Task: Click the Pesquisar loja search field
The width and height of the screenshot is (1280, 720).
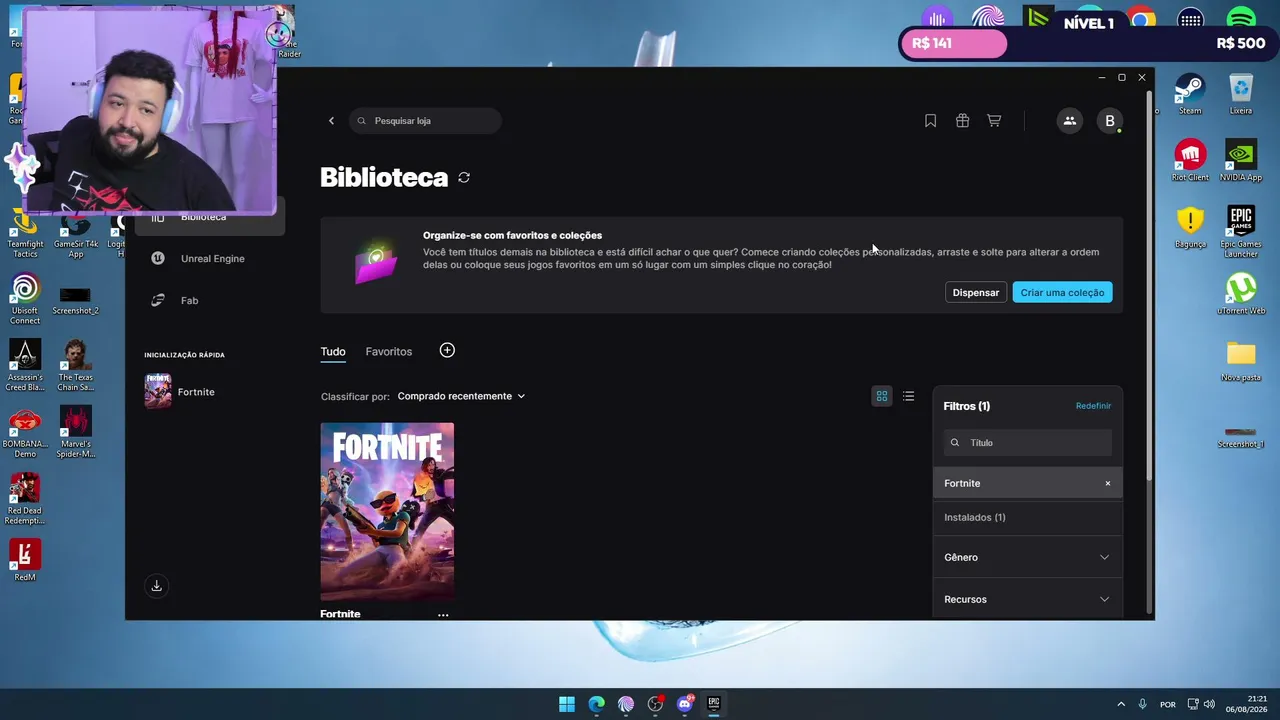Action: (x=426, y=121)
